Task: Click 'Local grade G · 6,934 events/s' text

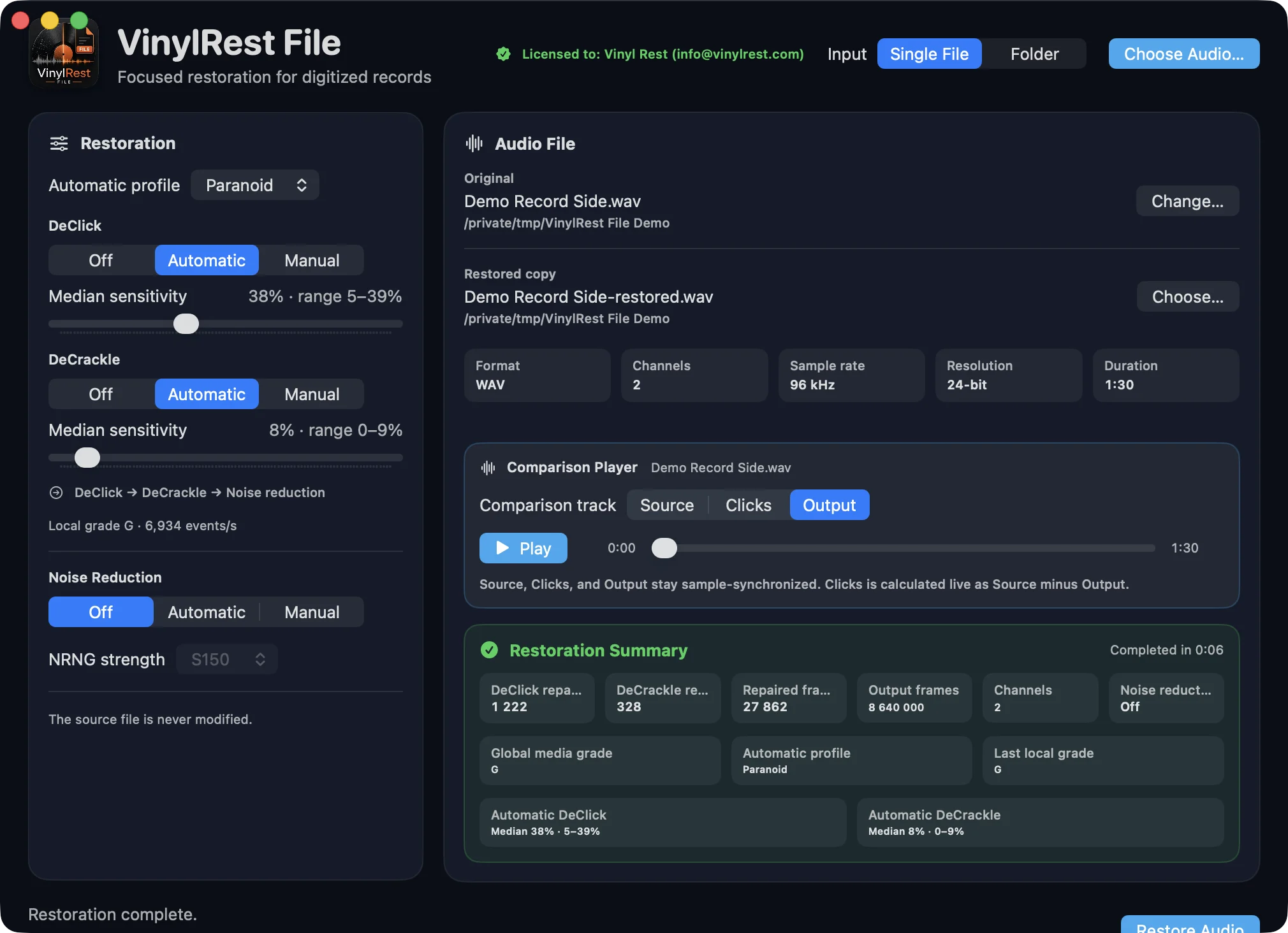Action: 143,526
